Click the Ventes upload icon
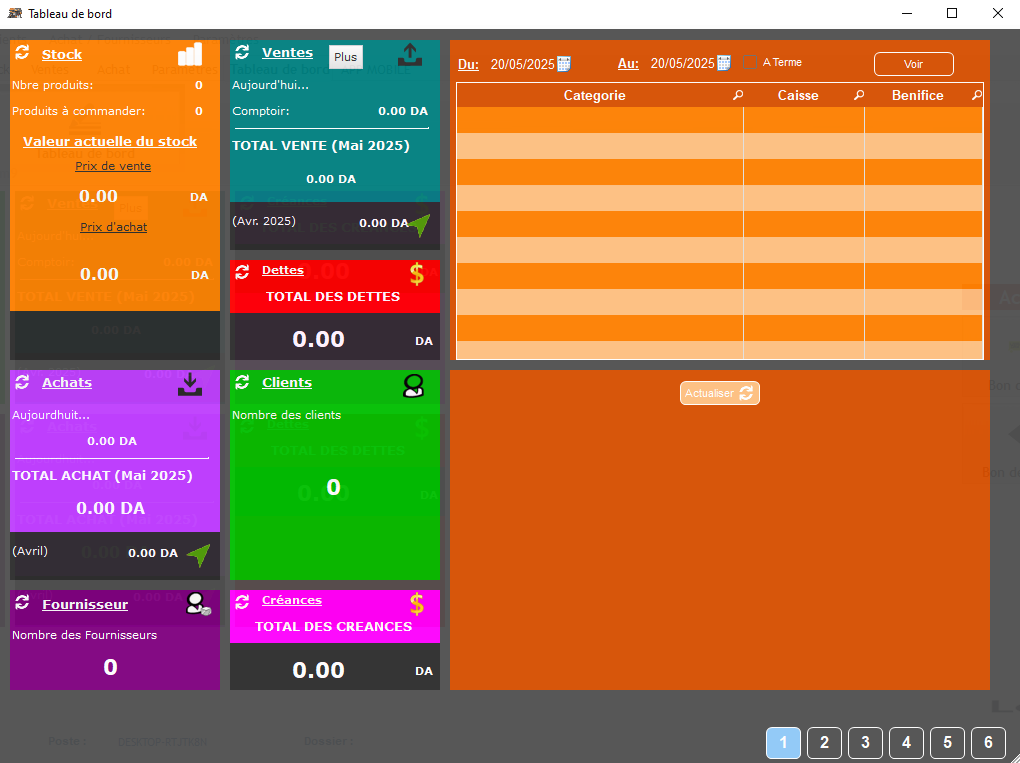The width and height of the screenshot is (1020, 763). 410,54
